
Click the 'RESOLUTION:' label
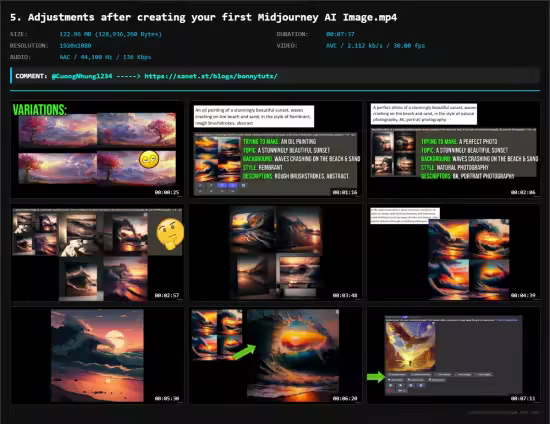[x=29, y=46]
